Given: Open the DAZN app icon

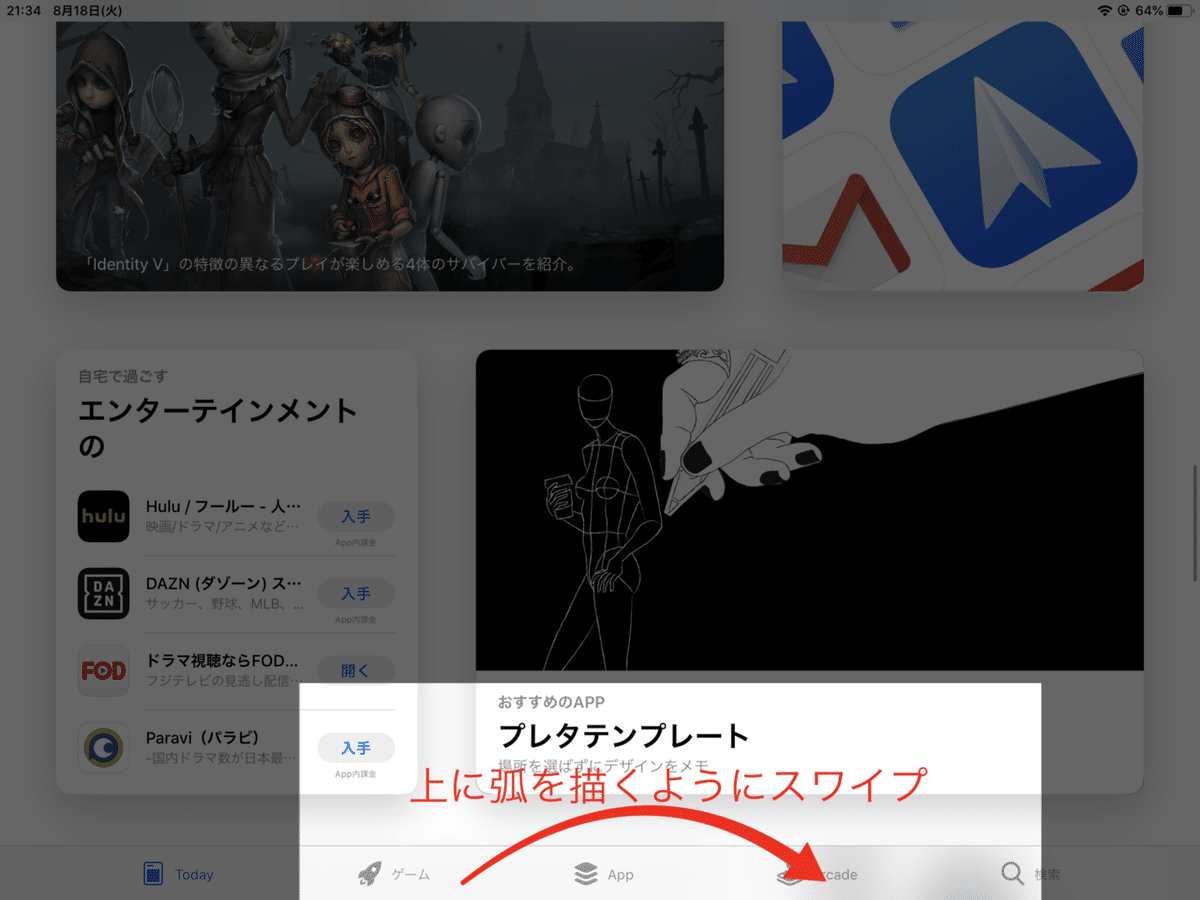Looking at the screenshot, I should (104, 593).
